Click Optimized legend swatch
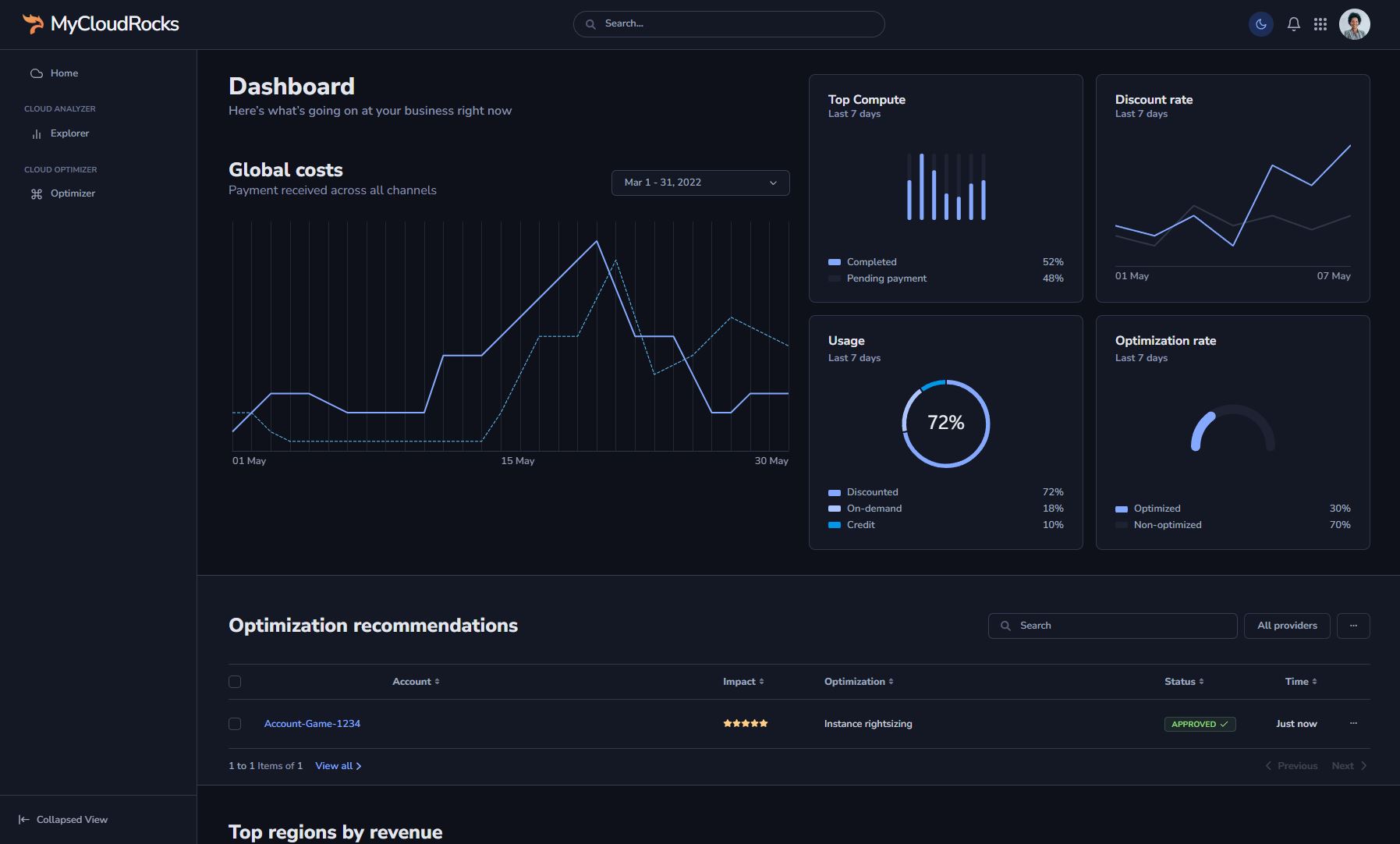The image size is (1400, 844). click(1122, 509)
